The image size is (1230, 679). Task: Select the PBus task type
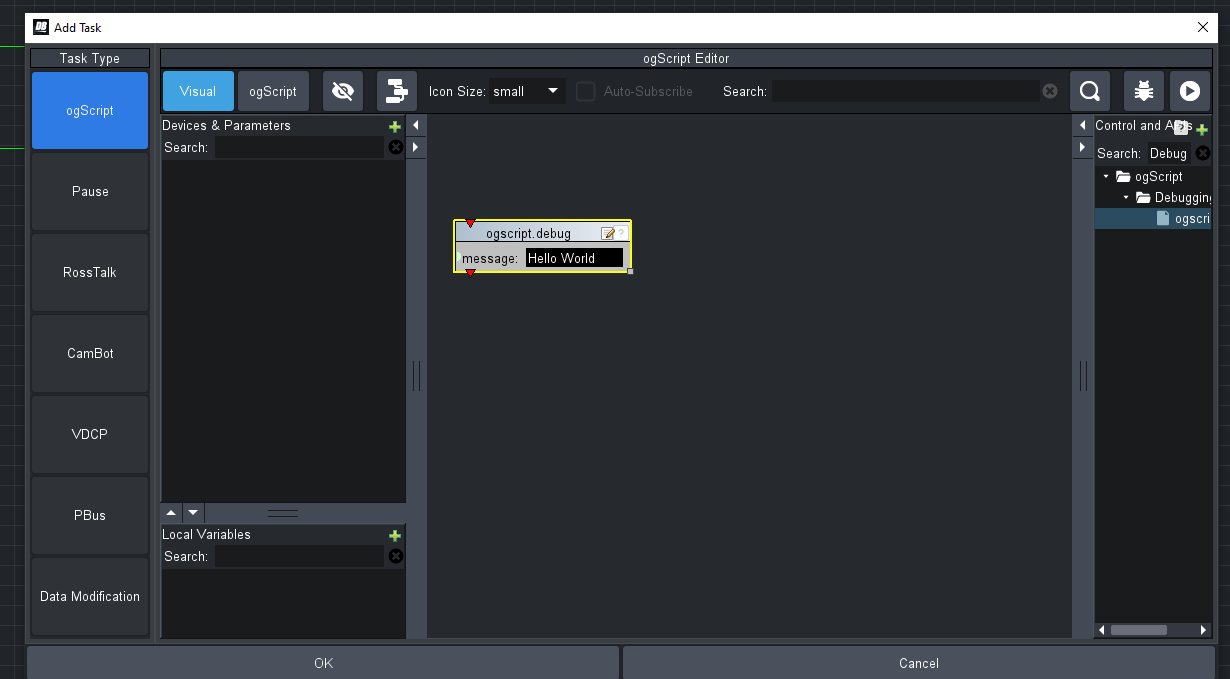click(90, 515)
